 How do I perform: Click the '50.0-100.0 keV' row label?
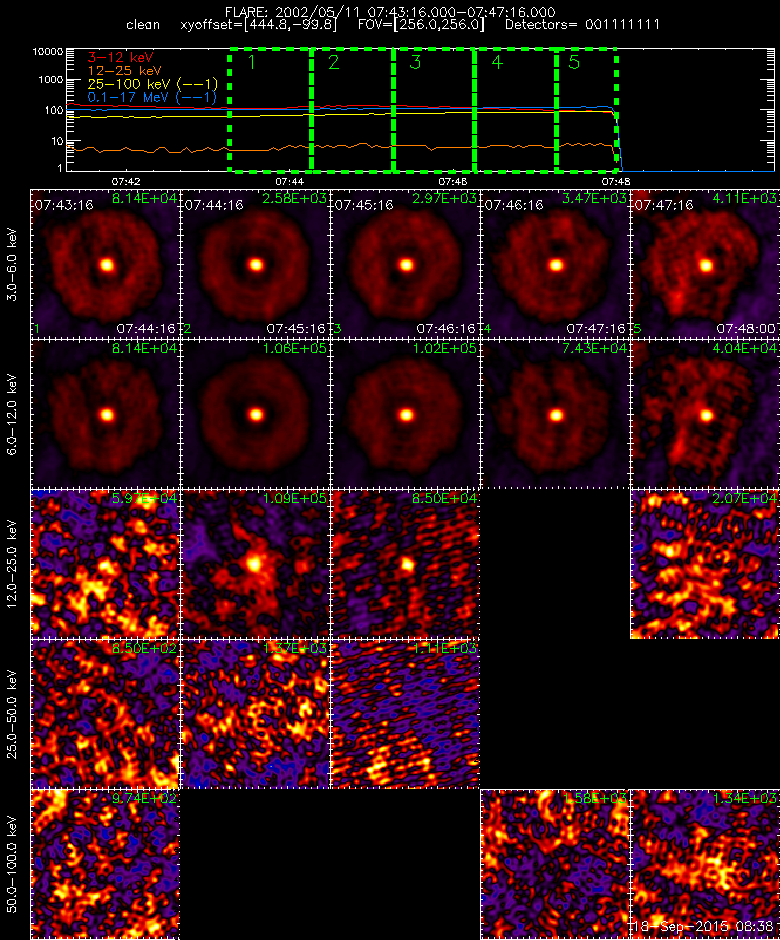point(13,864)
